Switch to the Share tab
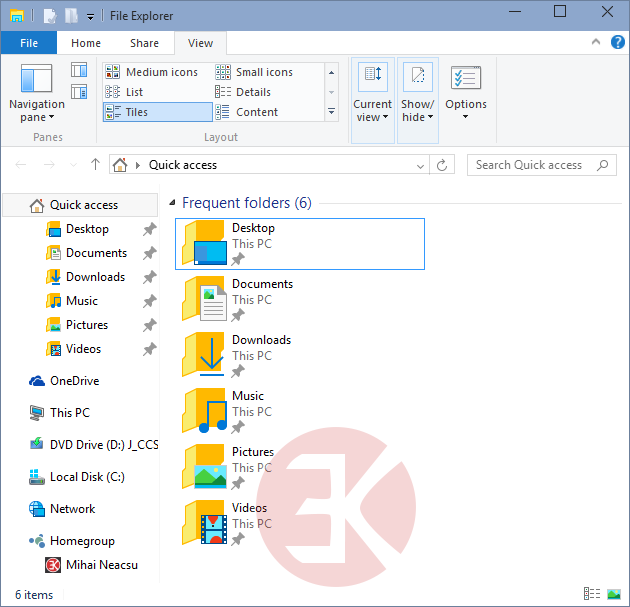 point(144,43)
